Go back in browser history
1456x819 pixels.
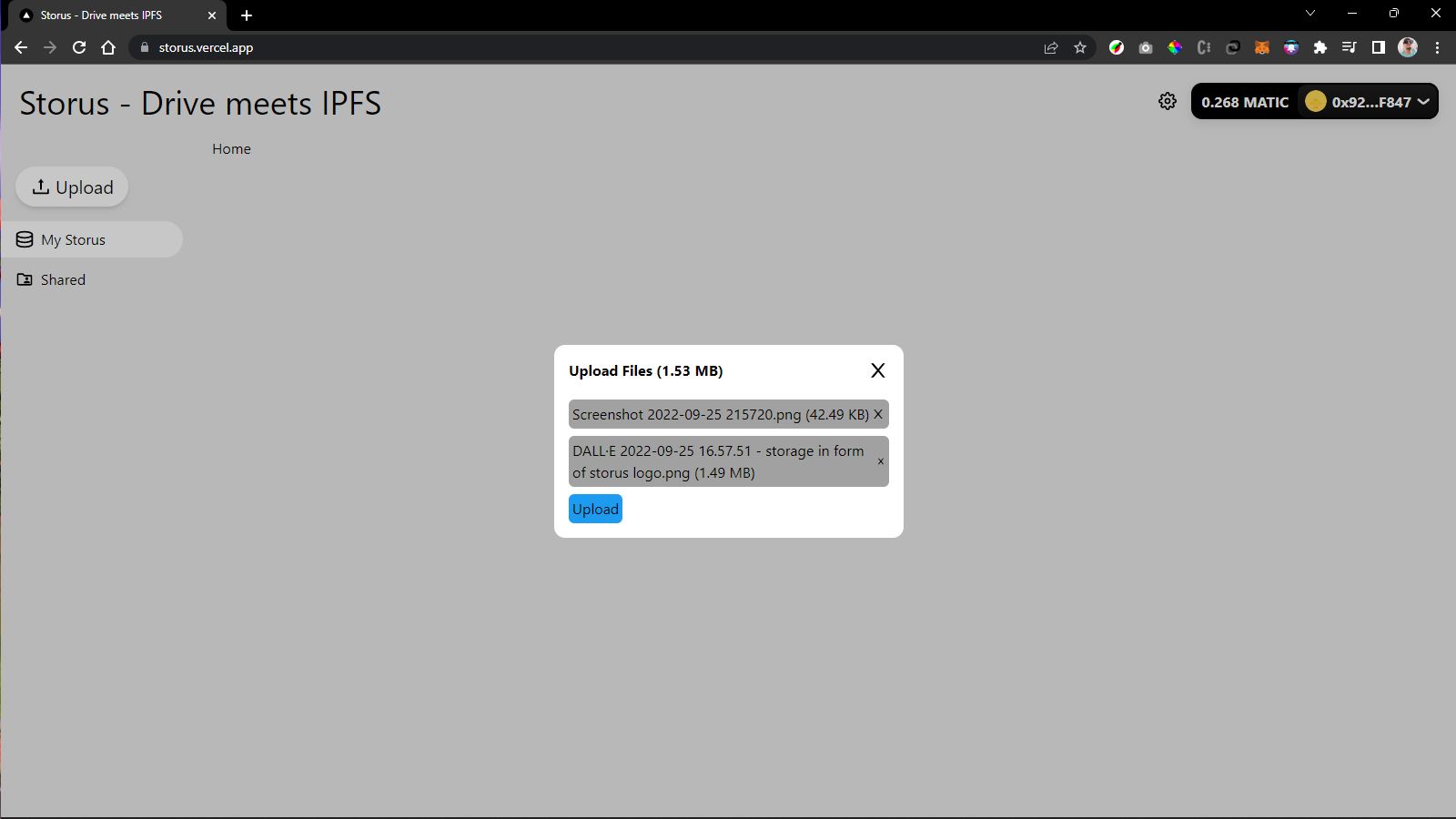tap(21, 47)
